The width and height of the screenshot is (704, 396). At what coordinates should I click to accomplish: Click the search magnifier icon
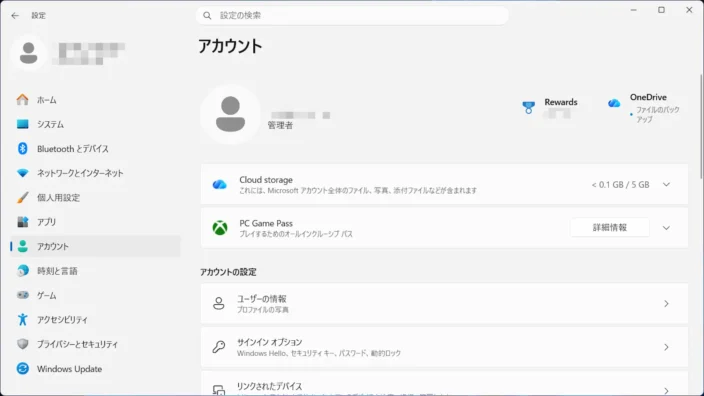207,16
